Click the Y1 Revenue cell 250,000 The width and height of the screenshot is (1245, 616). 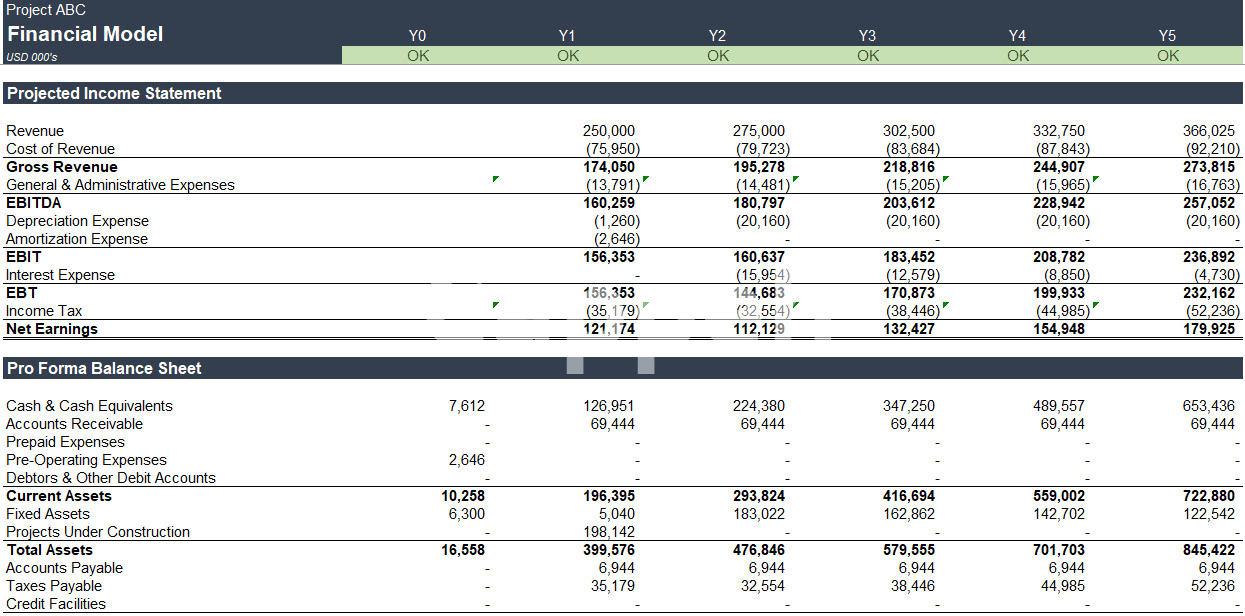tap(609, 131)
